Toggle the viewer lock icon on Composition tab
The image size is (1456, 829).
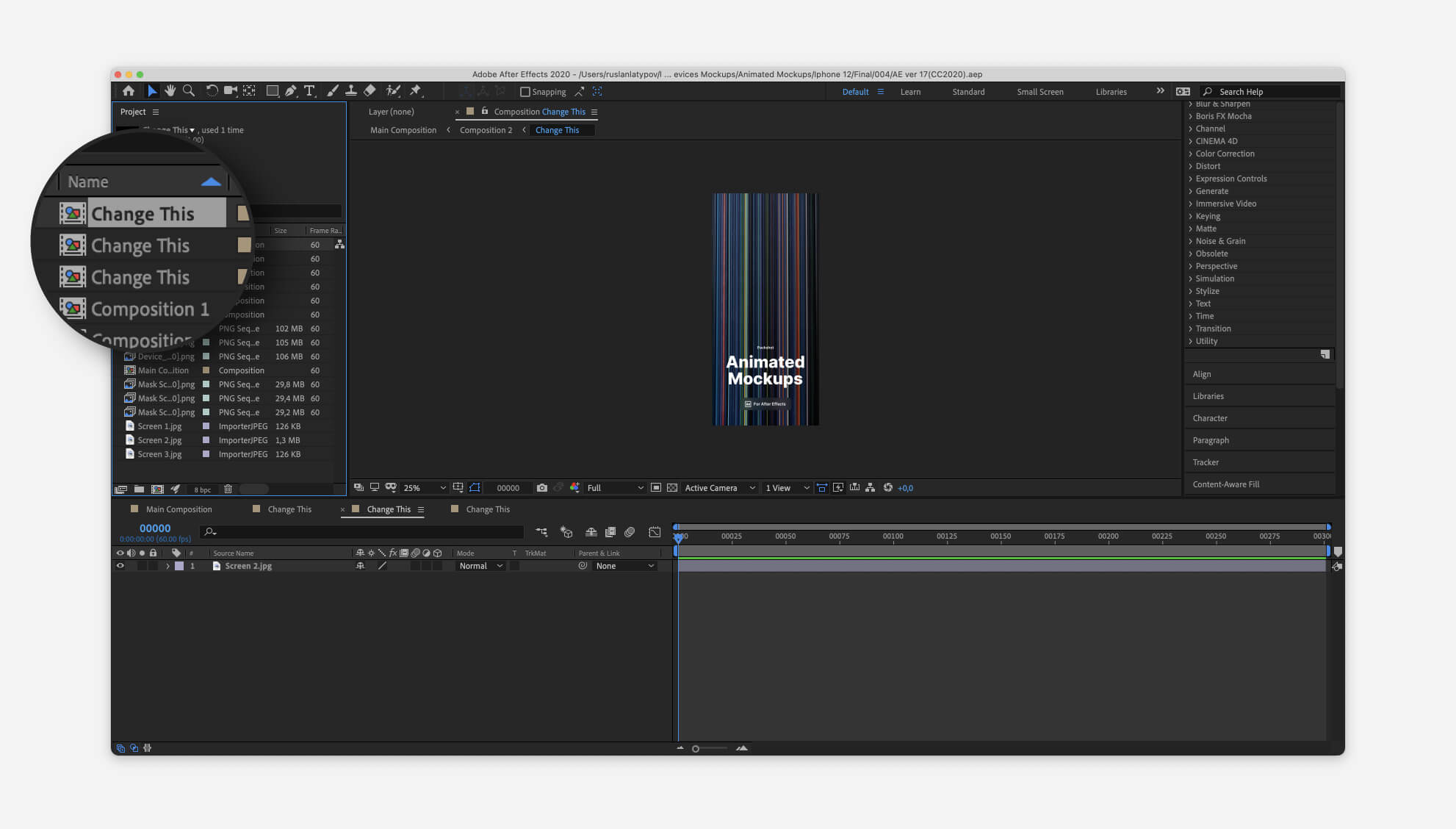coord(485,112)
